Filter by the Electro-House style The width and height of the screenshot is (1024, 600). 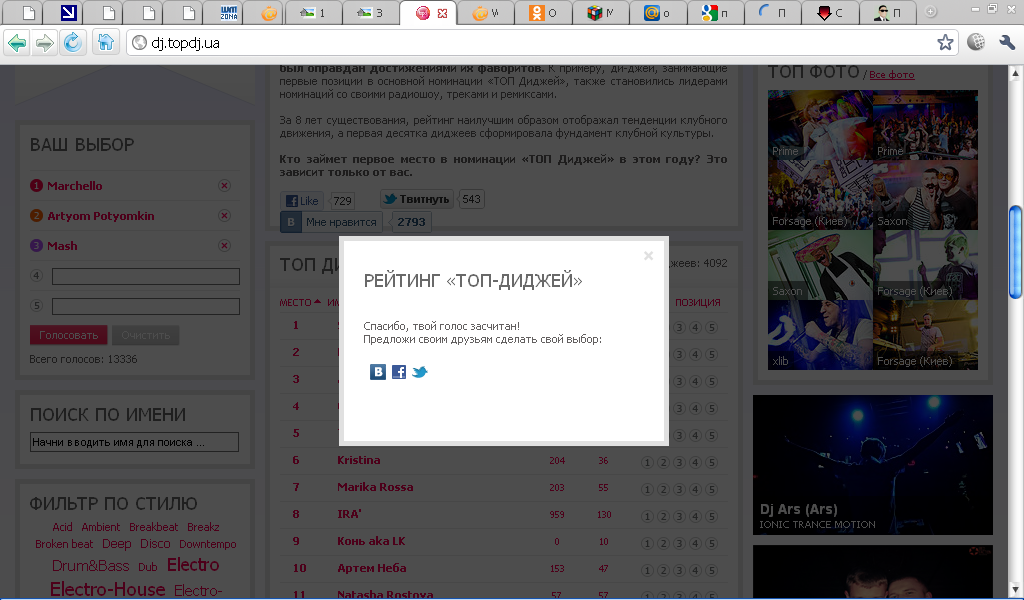(108, 589)
